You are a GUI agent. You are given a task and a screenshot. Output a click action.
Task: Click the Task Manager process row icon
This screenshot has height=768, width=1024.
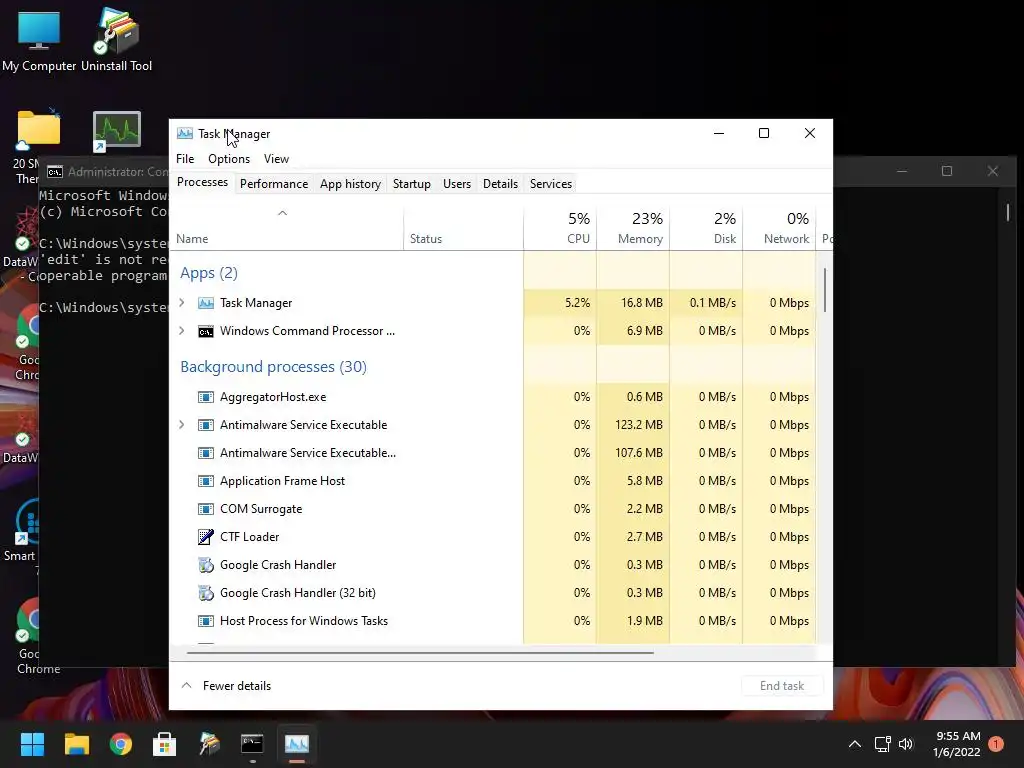[206, 303]
